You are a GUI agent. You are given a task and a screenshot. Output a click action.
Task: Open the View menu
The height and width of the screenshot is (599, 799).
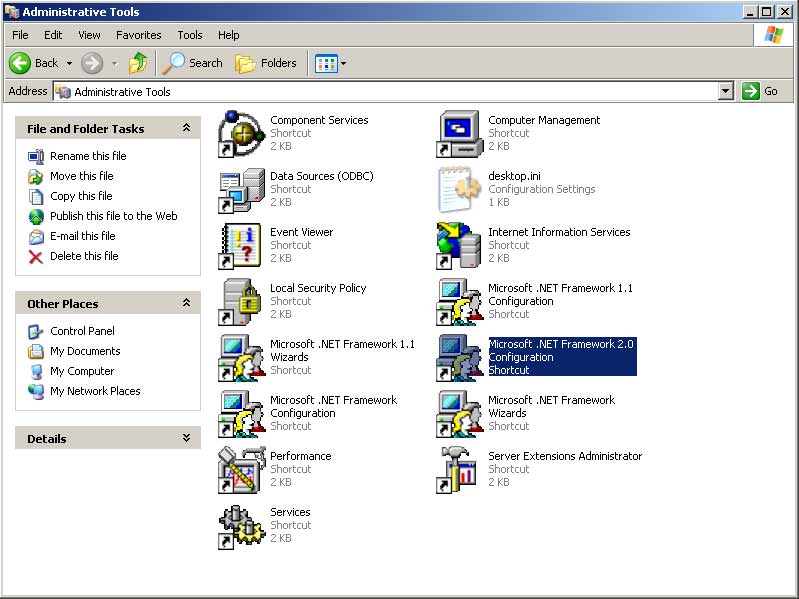point(89,35)
